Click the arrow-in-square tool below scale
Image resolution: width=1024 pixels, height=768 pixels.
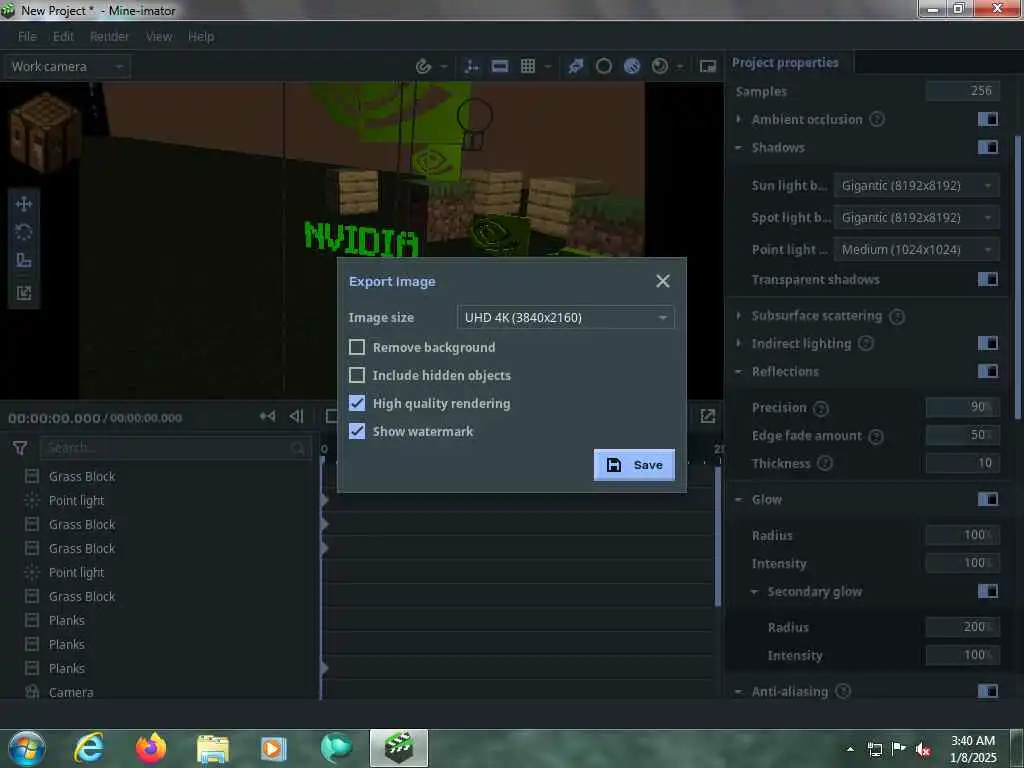(24, 293)
